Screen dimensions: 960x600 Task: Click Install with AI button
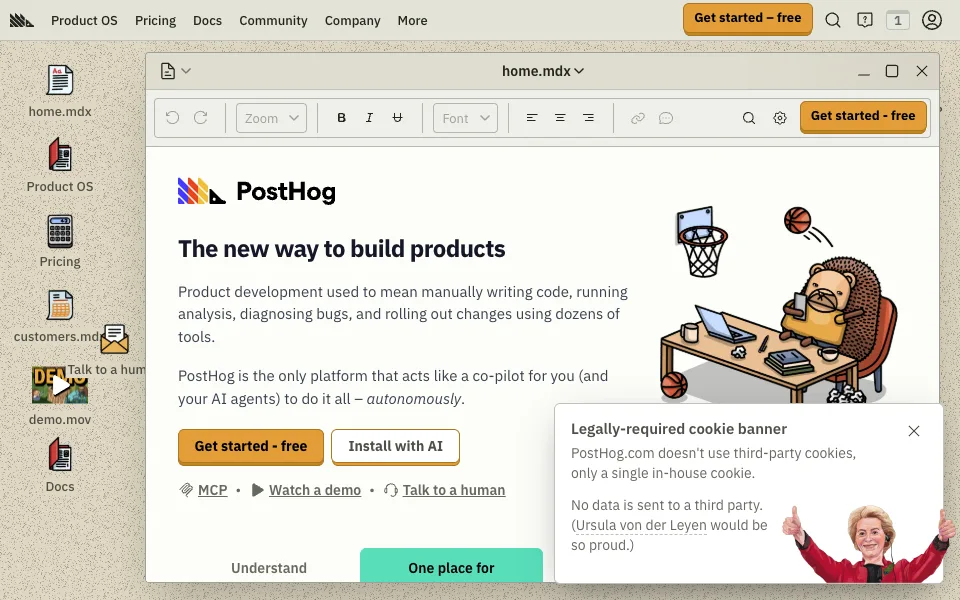click(x=396, y=446)
